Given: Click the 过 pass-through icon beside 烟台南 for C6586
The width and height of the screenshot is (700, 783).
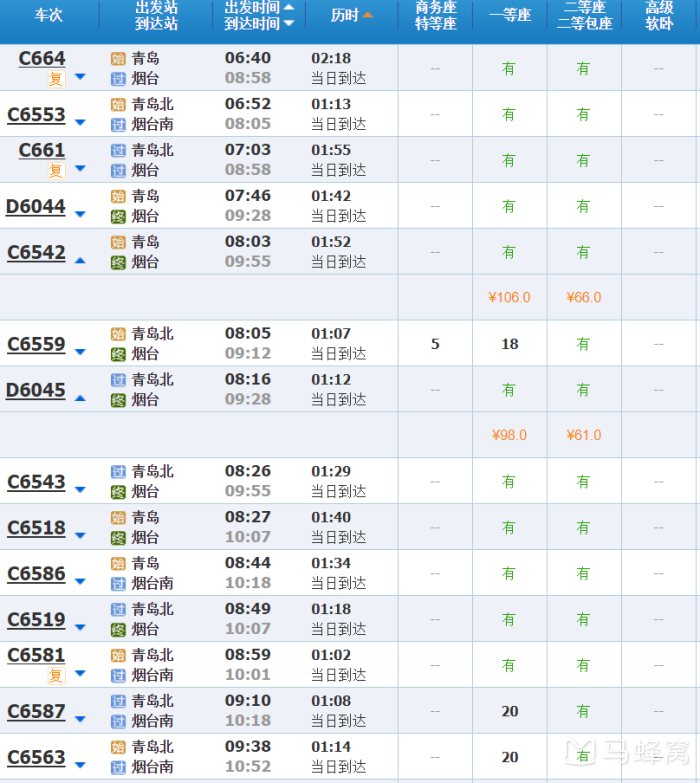Looking at the screenshot, I should coord(118,583).
